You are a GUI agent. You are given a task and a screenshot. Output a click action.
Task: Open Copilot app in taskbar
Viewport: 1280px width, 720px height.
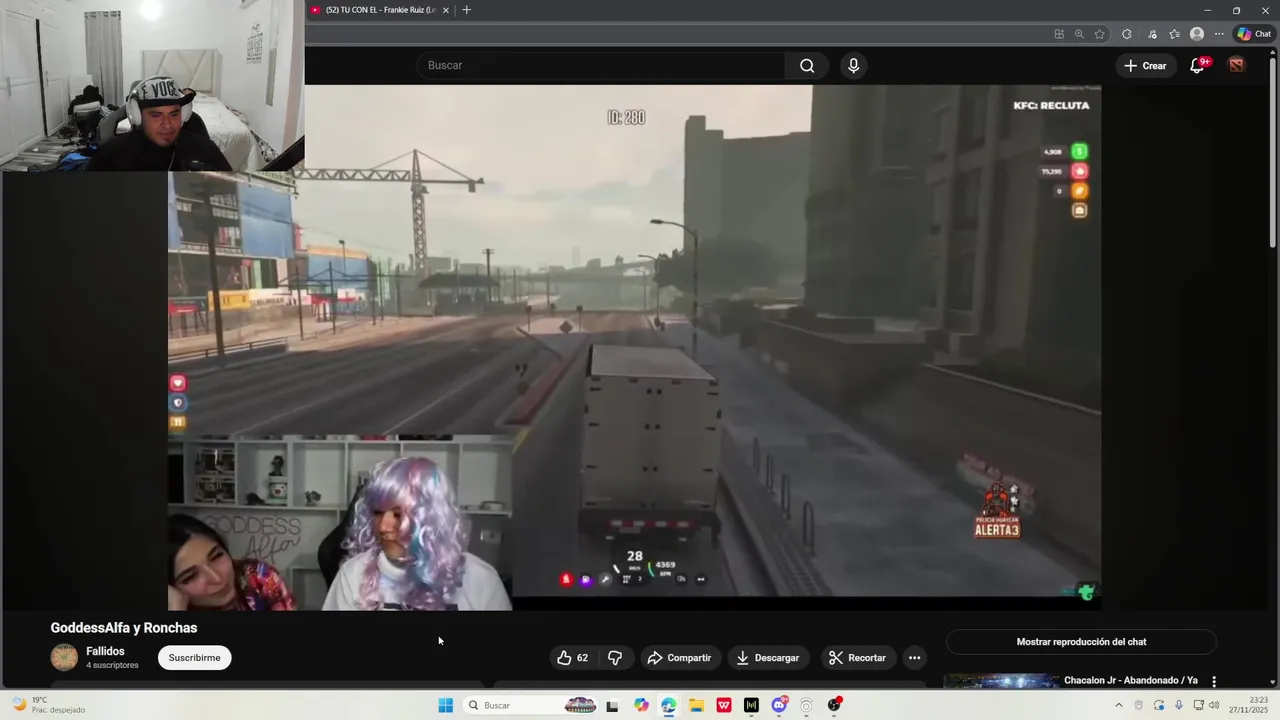pyautogui.click(x=641, y=705)
